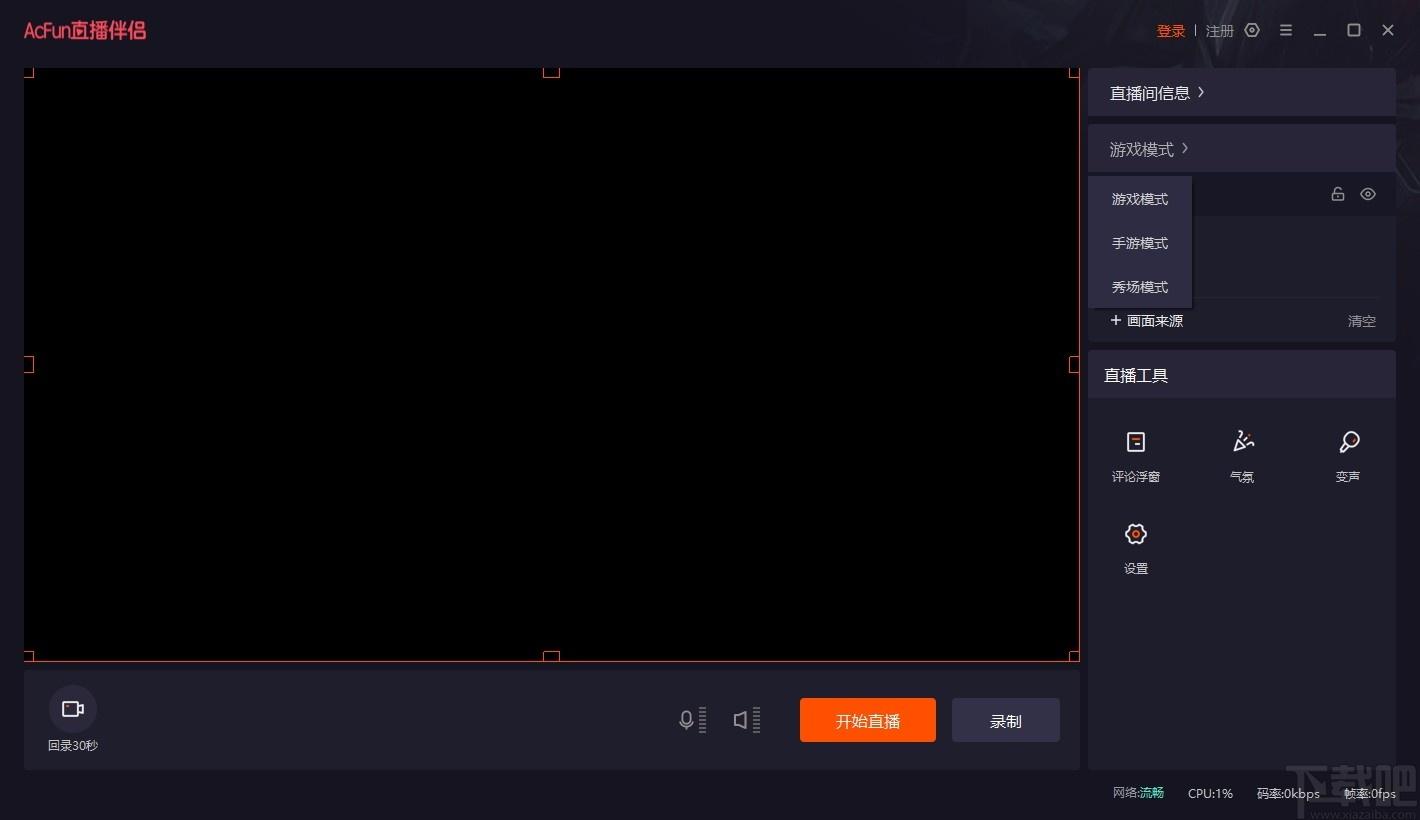Image resolution: width=1420 pixels, height=820 pixels.
Task: Select 秀场模式 from the mode list
Action: 1140,287
